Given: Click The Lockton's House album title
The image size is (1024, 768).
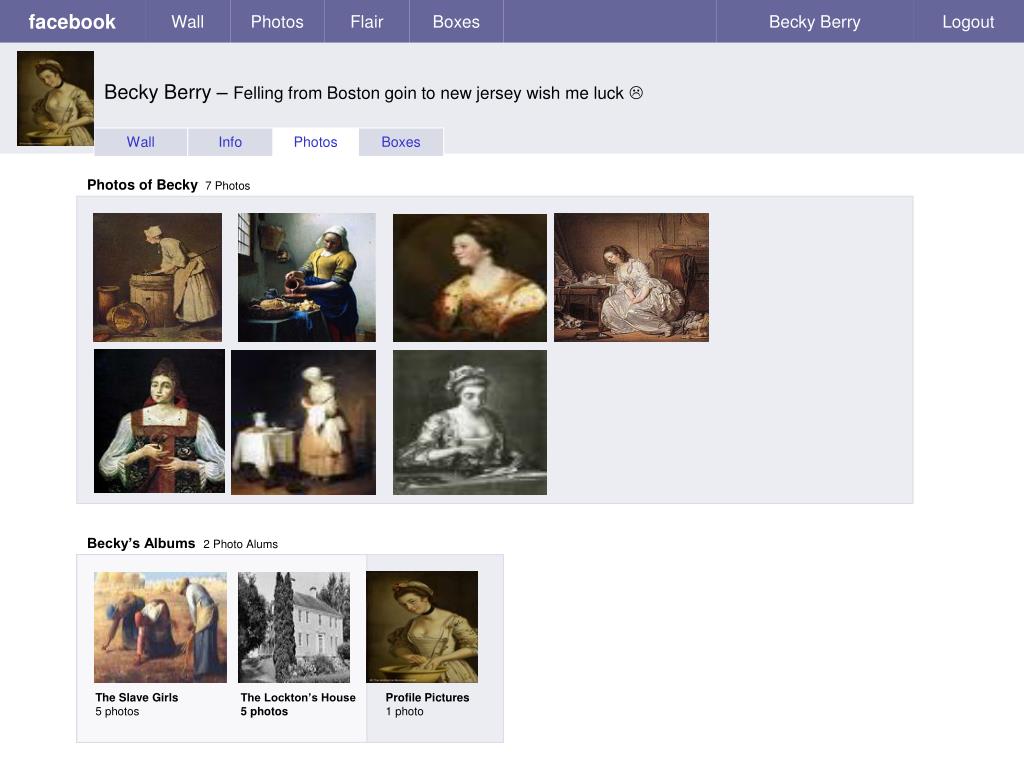Looking at the screenshot, I should coord(298,697).
